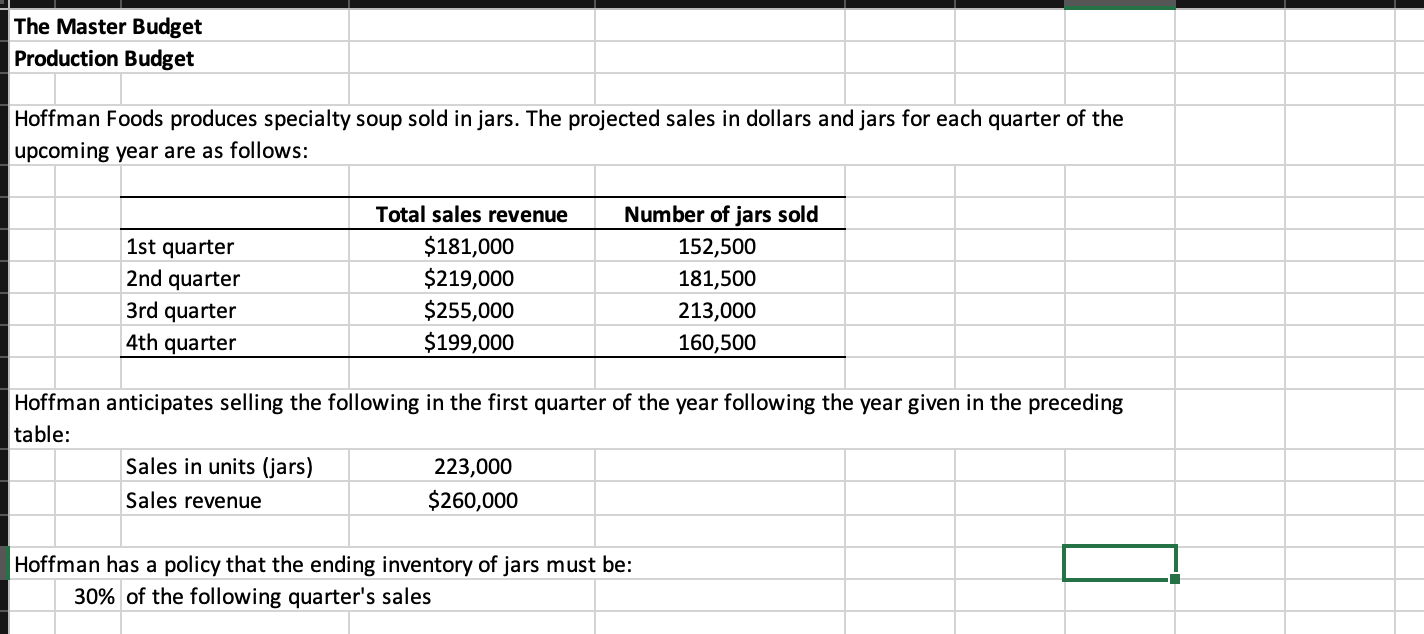Screen dimensions: 1424x634
Task: Select the '152,500' jars sold cell
Action: (x=721, y=246)
